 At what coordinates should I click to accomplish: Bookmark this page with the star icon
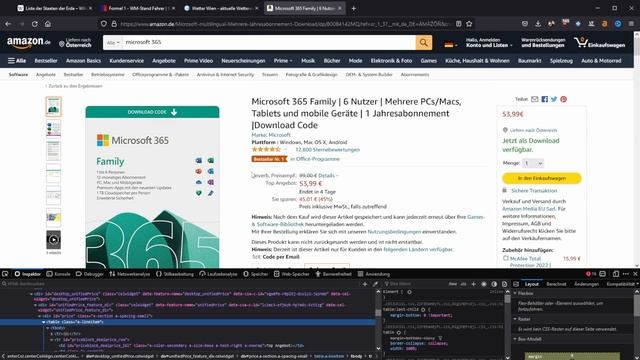[469, 24]
